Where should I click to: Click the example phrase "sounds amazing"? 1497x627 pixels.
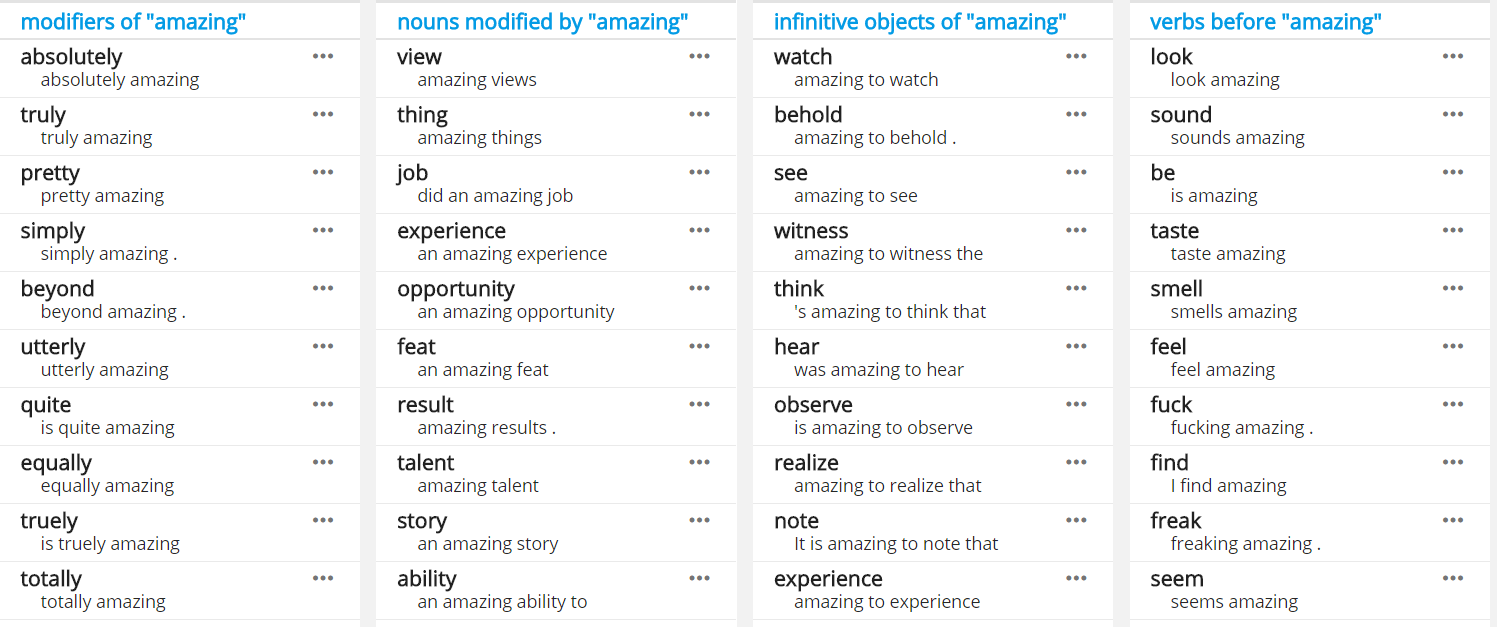click(1237, 138)
